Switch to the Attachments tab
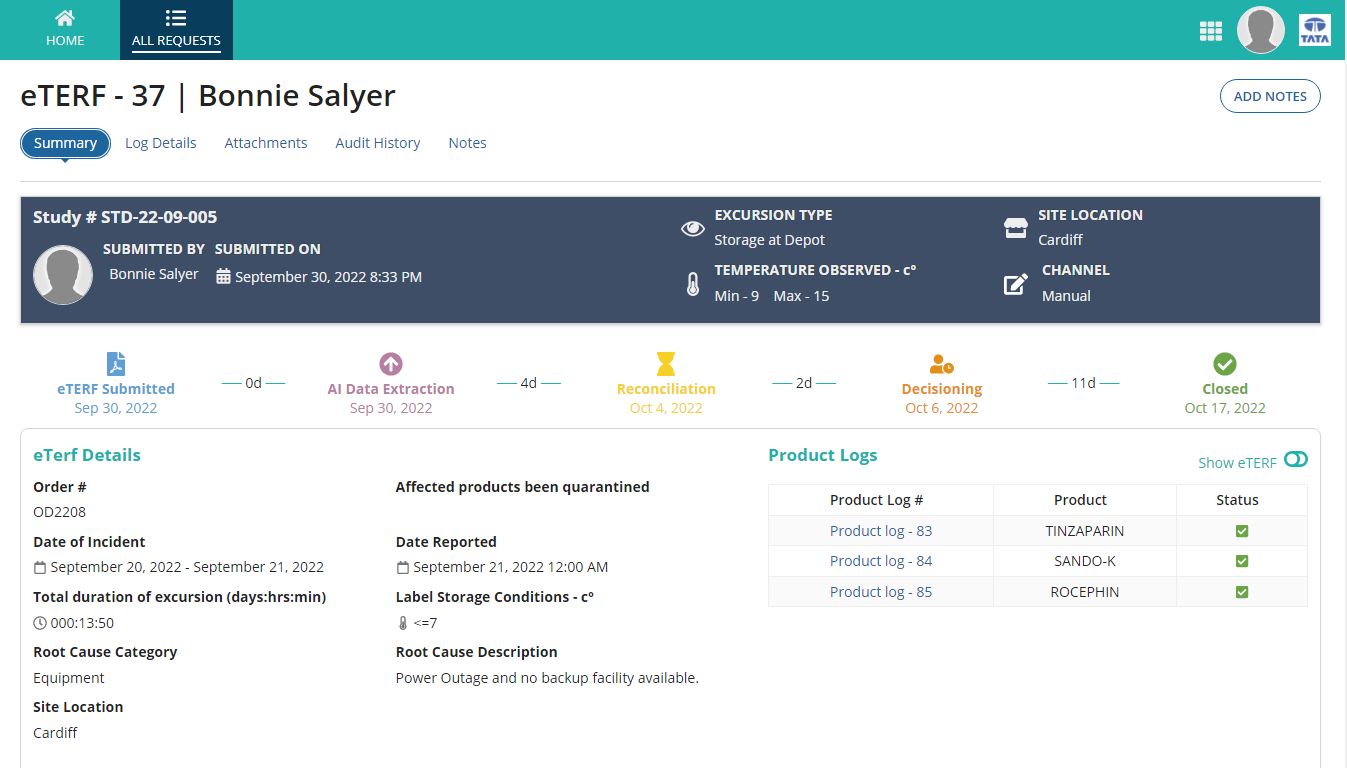Screen dimensions: 1347x768 point(265,143)
